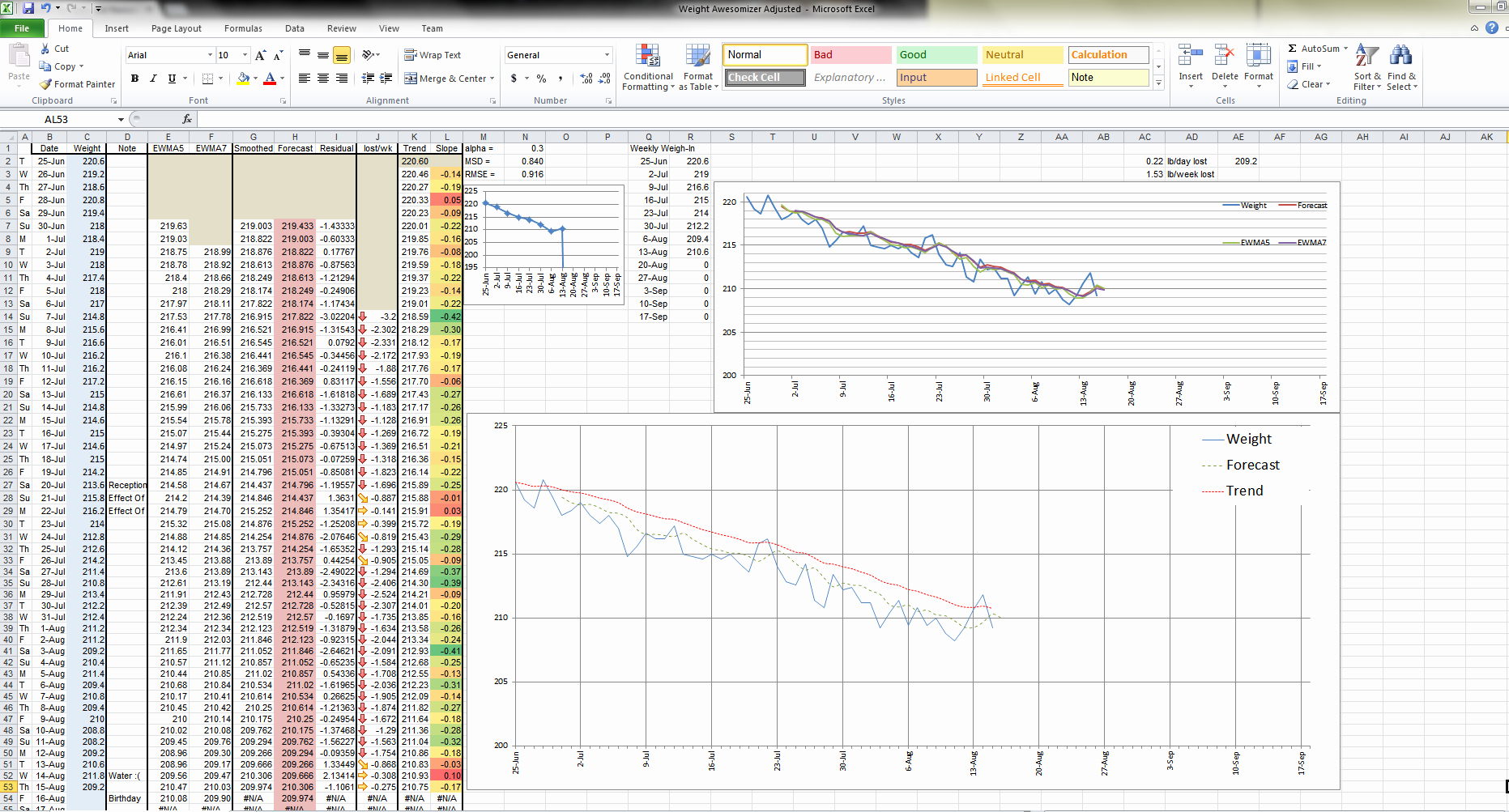Click the Help question mark icon
Viewport: 1509px width, 812px height.
click(x=1491, y=28)
